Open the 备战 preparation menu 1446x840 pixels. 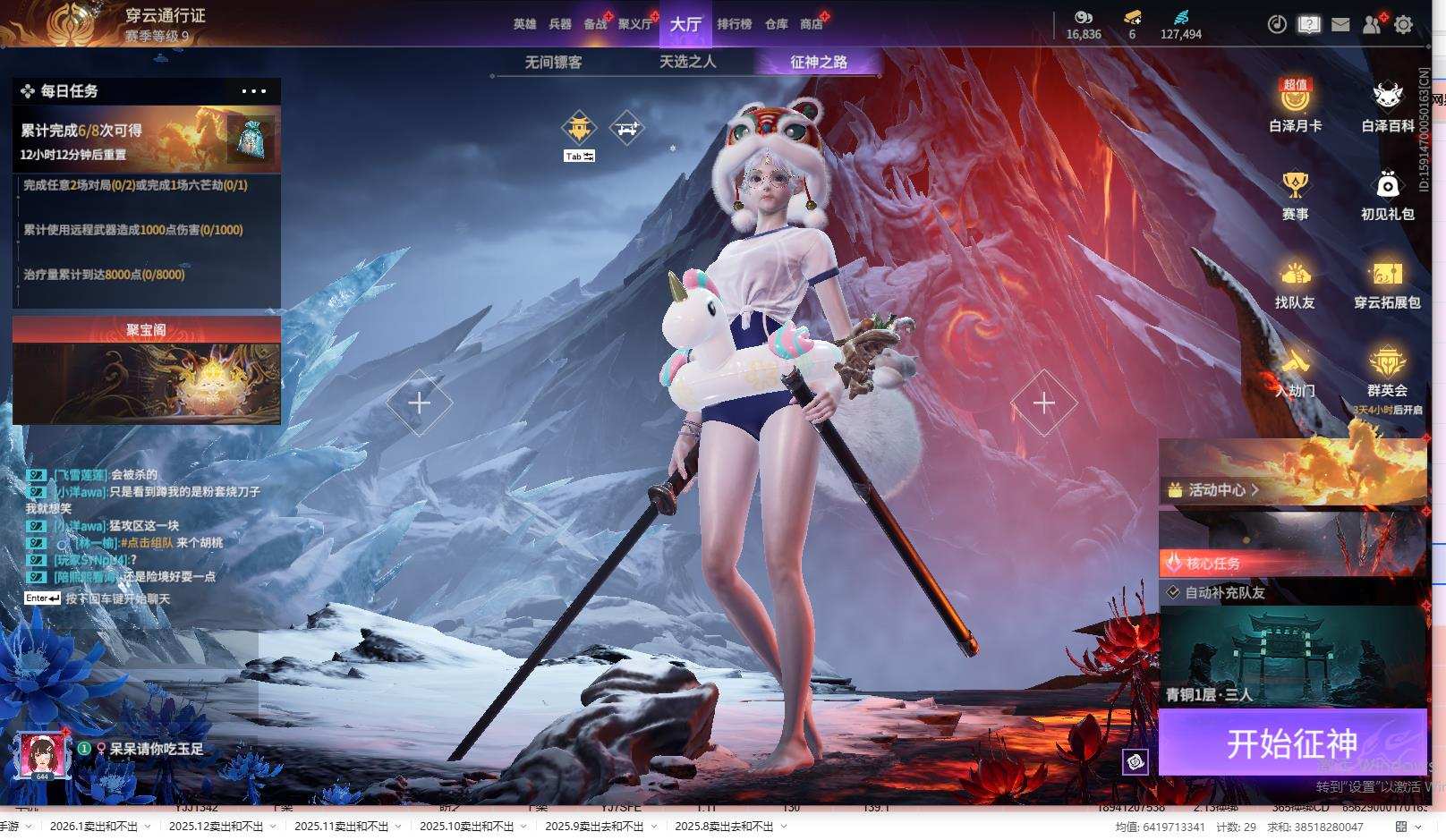coord(595,24)
